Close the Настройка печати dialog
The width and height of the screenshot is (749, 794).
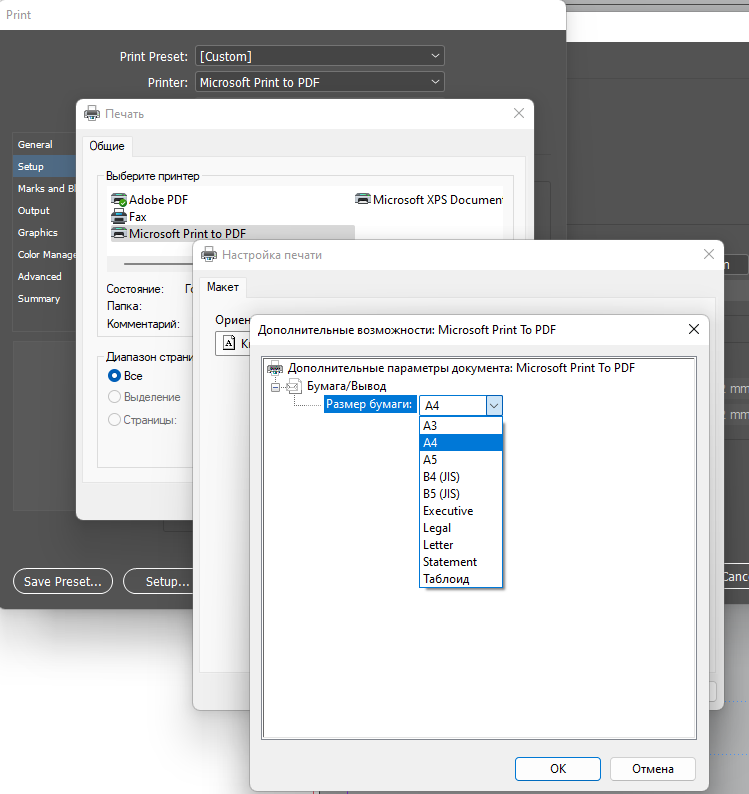pyautogui.click(x=709, y=254)
